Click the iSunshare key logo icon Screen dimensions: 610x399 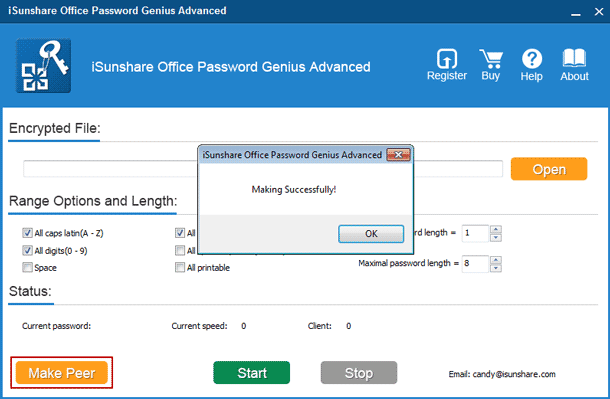coord(43,65)
